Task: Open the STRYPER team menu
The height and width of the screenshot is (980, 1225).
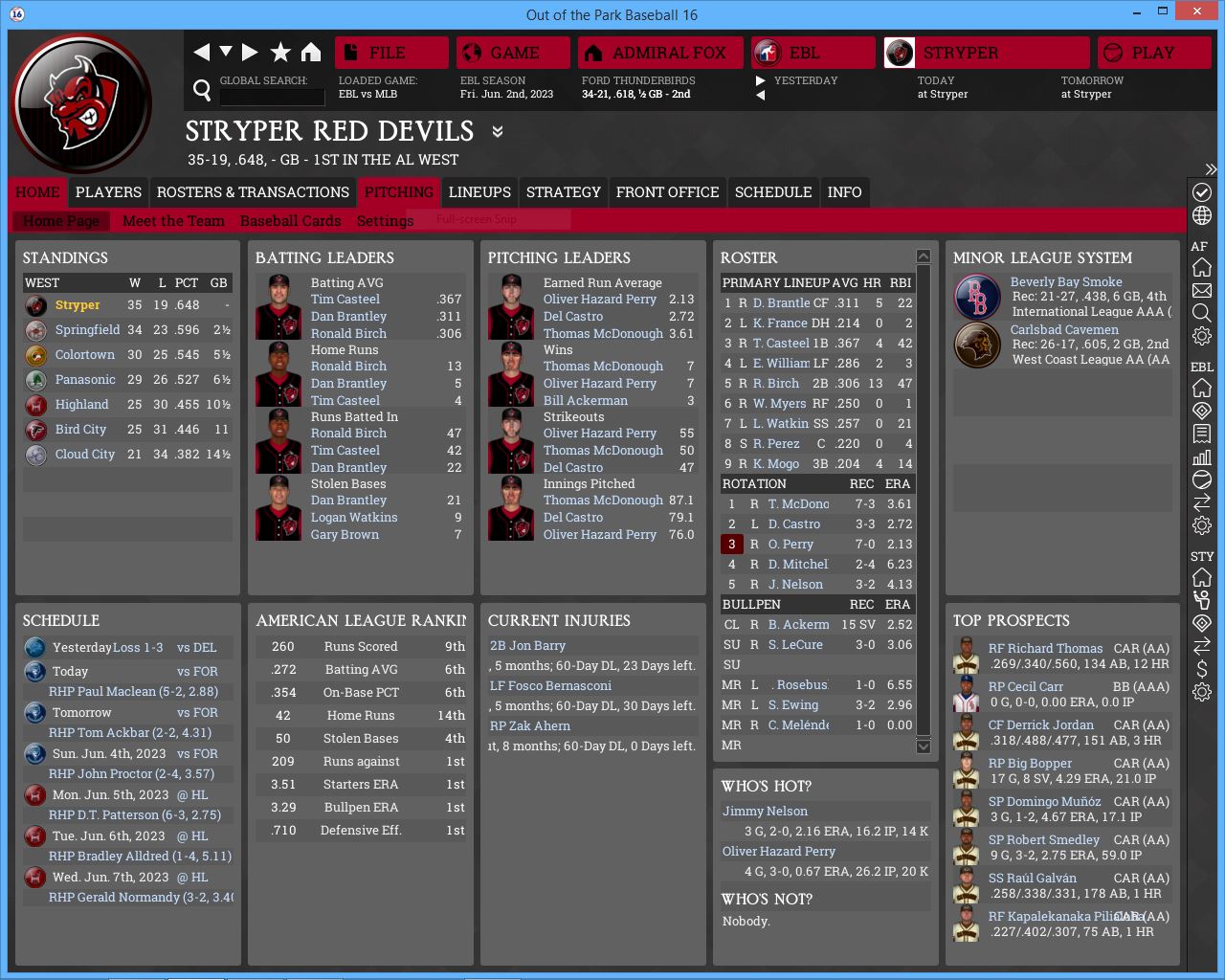Action: click(987, 53)
